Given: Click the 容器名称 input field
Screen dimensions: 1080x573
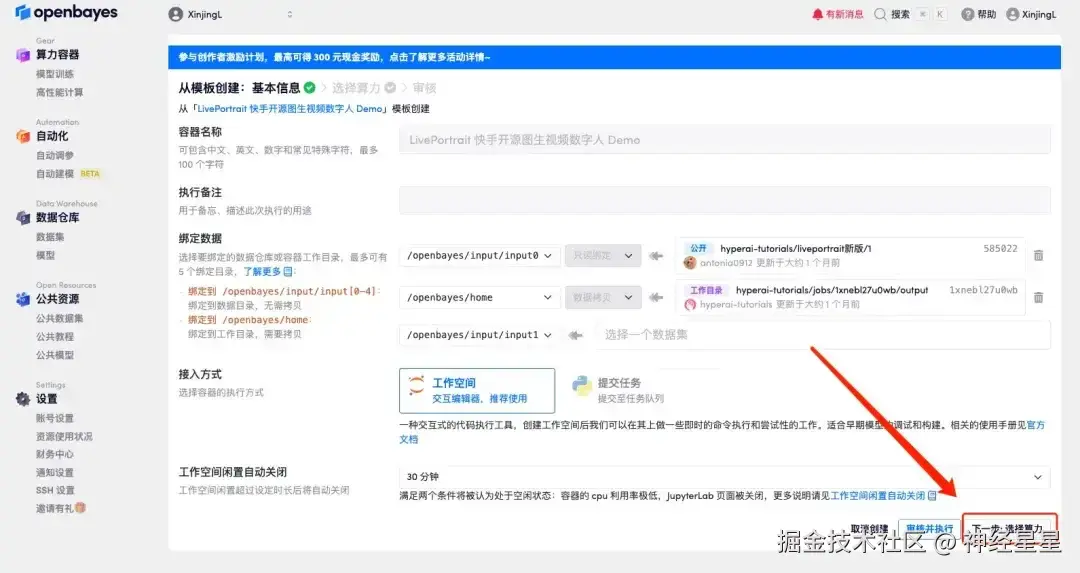Looking at the screenshot, I should pos(725,140).
